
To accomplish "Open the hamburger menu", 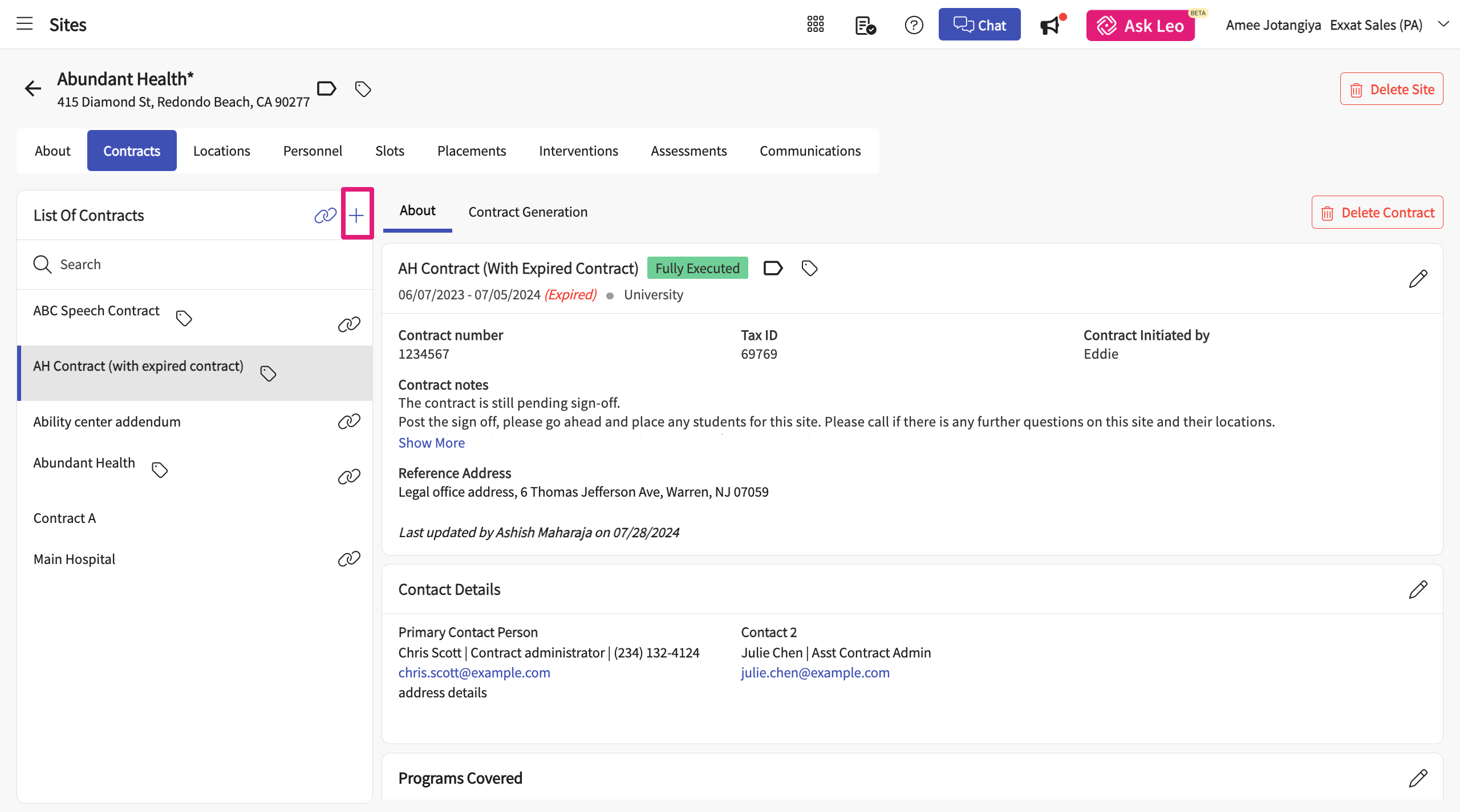I will [x=25, y=24].
